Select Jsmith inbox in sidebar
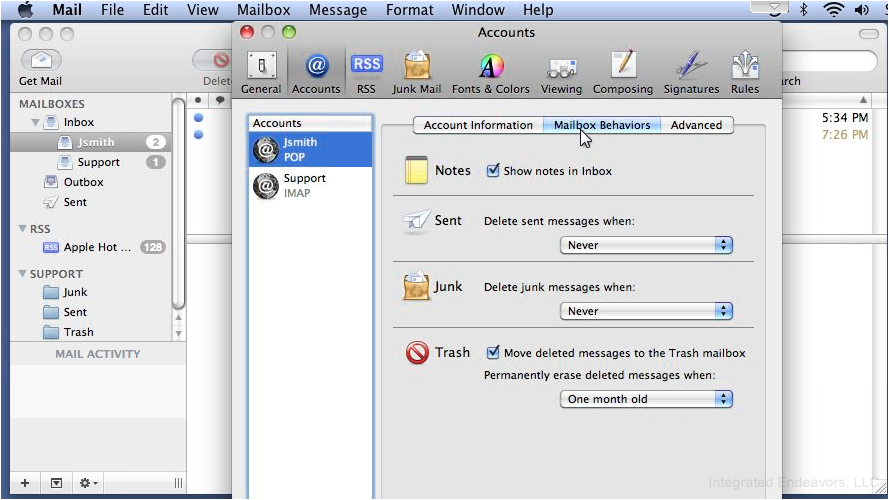The height and width of the screenshot is (500, 889). [91, 142]
